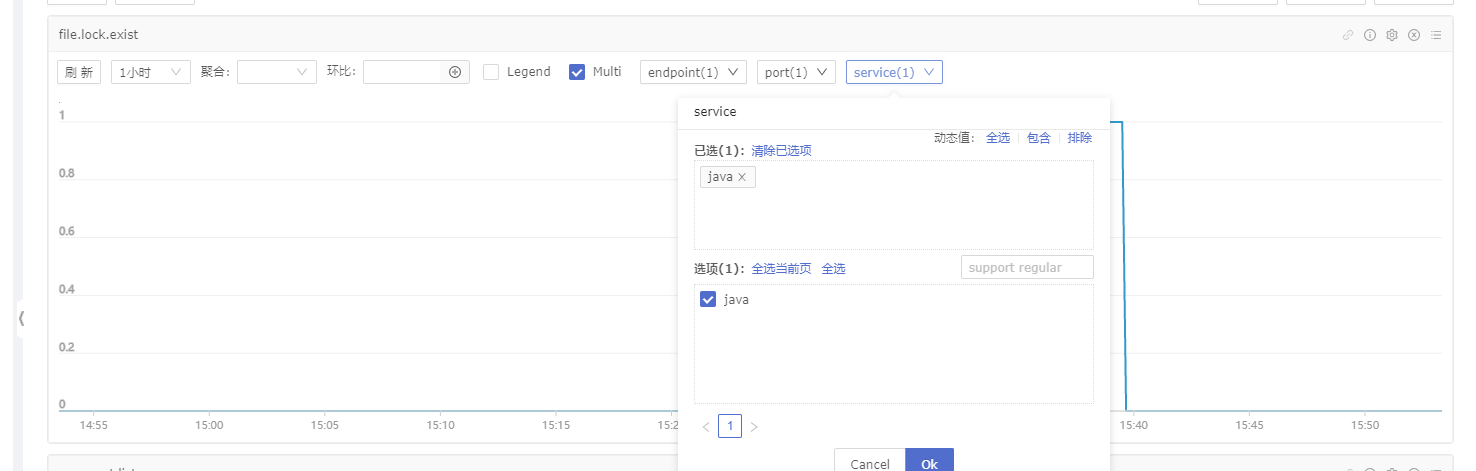Image resolution: width=1476 pixels, height=471 pixels.
Task: Click the 15:40 label on the time axis
Action: (1133, 425)
